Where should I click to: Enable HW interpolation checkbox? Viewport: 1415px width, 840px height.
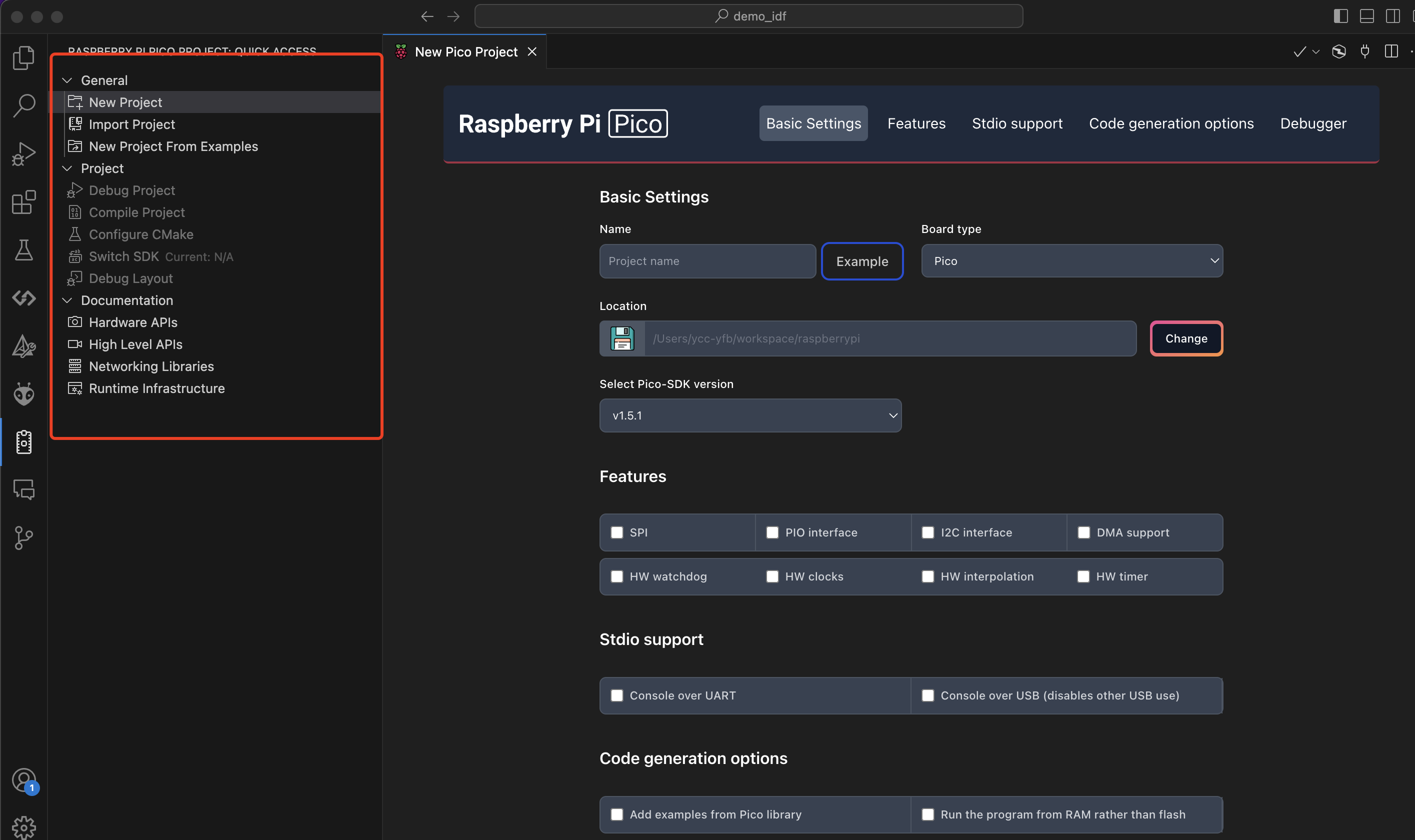click(x=927, y=576)
